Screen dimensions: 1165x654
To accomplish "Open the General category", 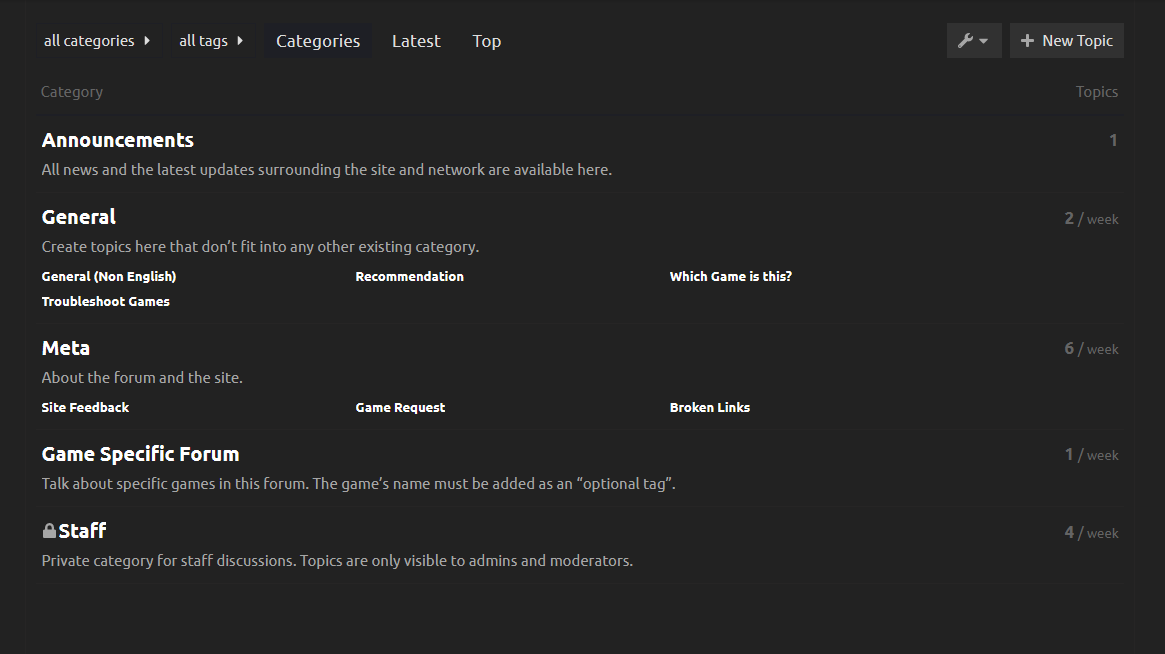I will click(x=79, y=217).
